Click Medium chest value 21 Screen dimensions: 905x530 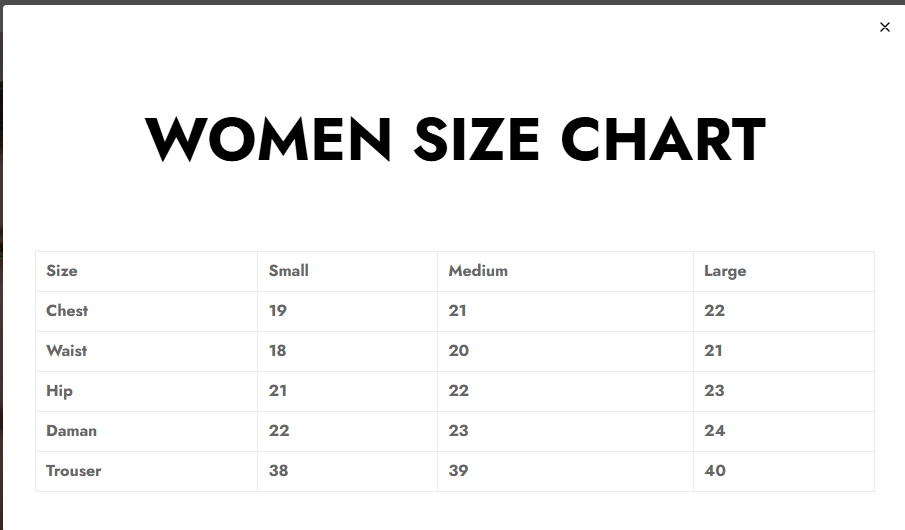(x=458, y=311)
